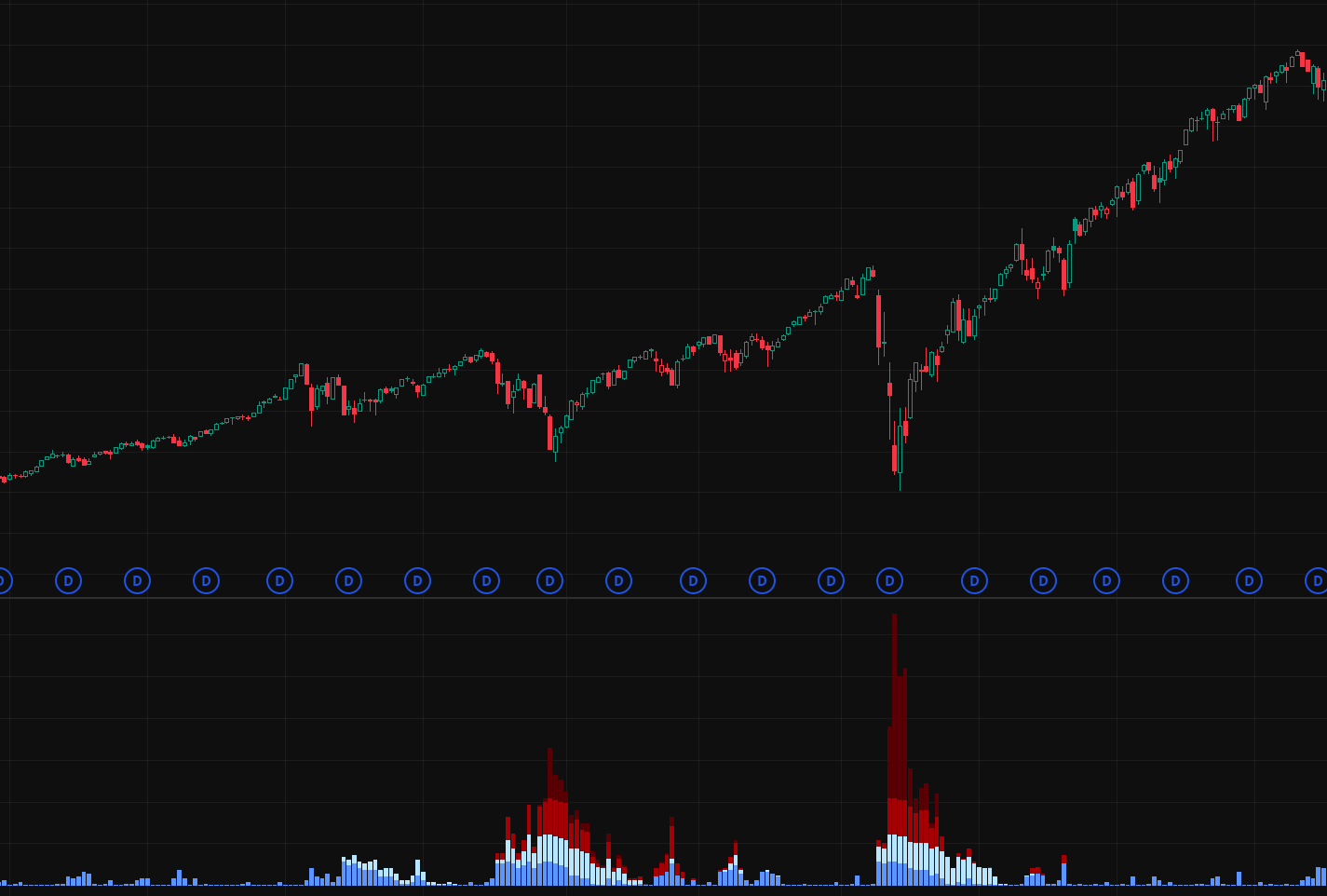This screenshot has height=896, width=1327.
Task: Click the highest red candle at the chart peak
Action: click(x=1302, y=59)
